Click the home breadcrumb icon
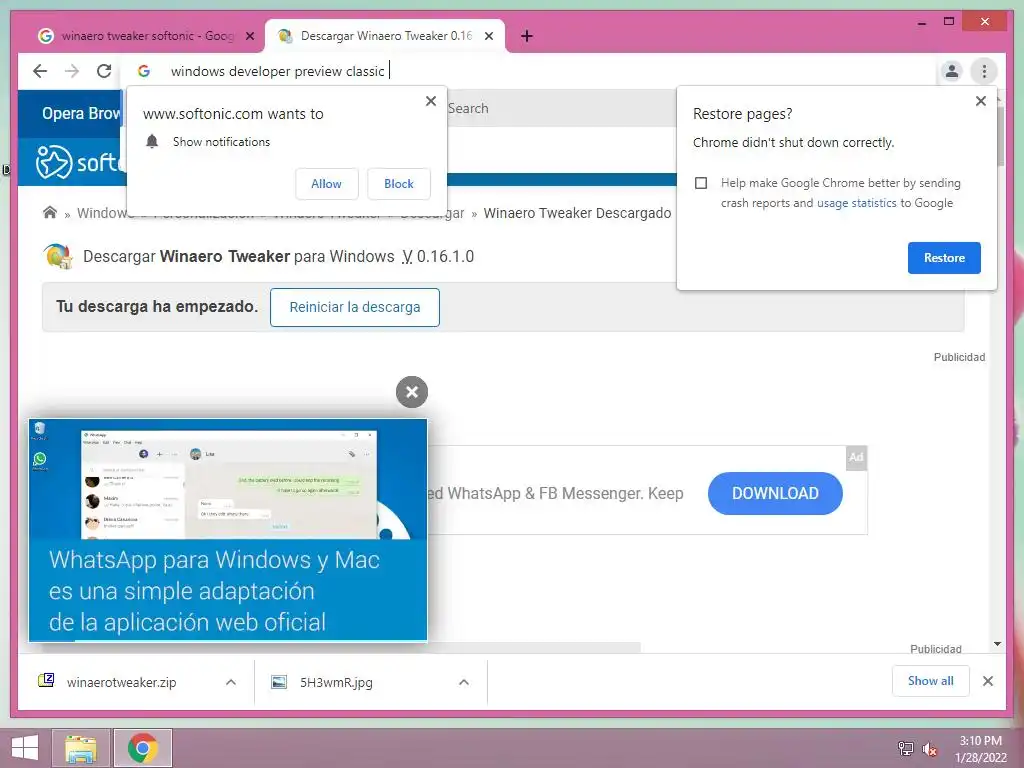Image resolution: width=1024 pixels, height=768 pixels. [50, 212]
